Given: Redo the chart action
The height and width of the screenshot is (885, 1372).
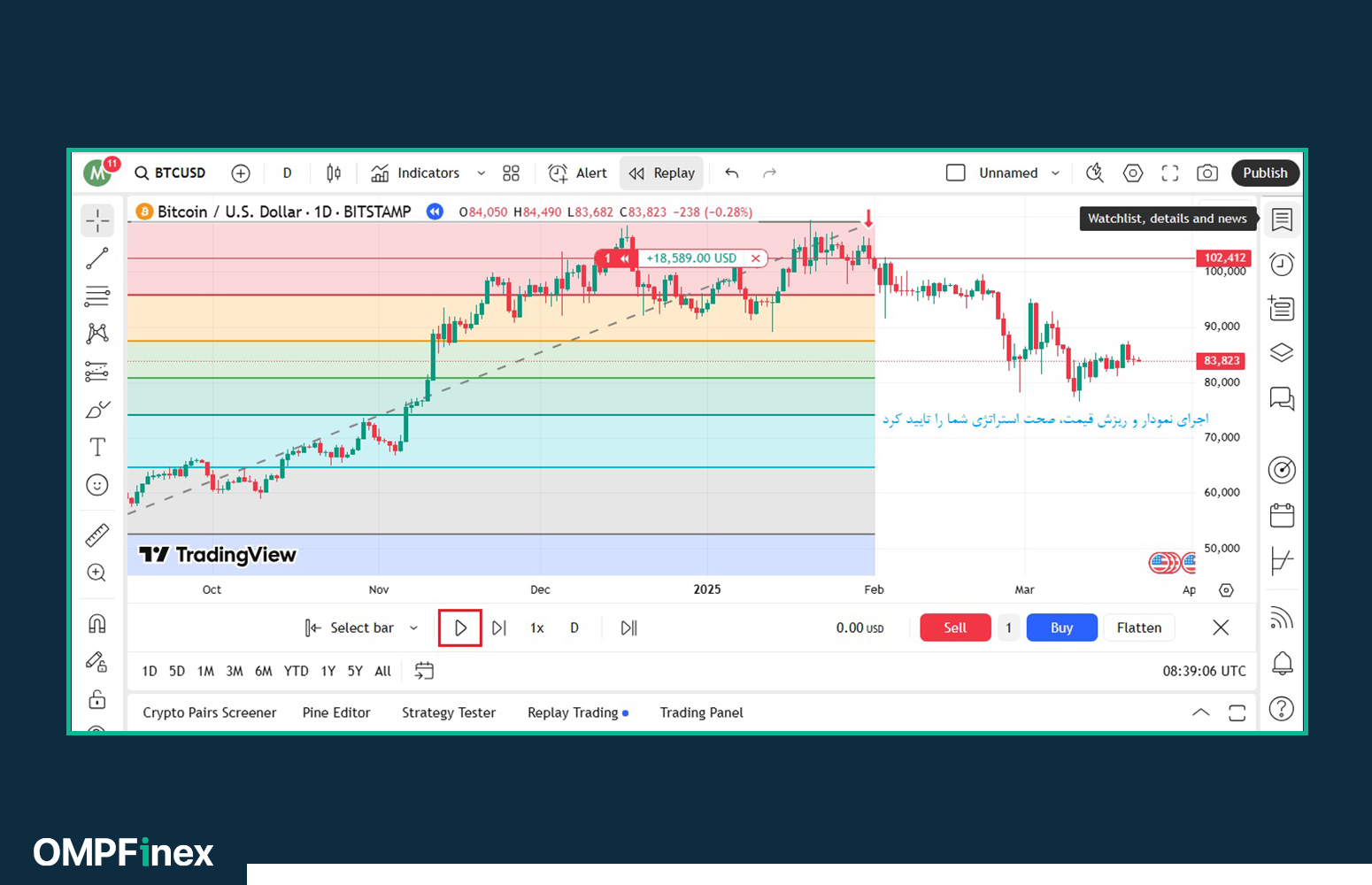Looking at the screenshot, I should coord(769,173).
